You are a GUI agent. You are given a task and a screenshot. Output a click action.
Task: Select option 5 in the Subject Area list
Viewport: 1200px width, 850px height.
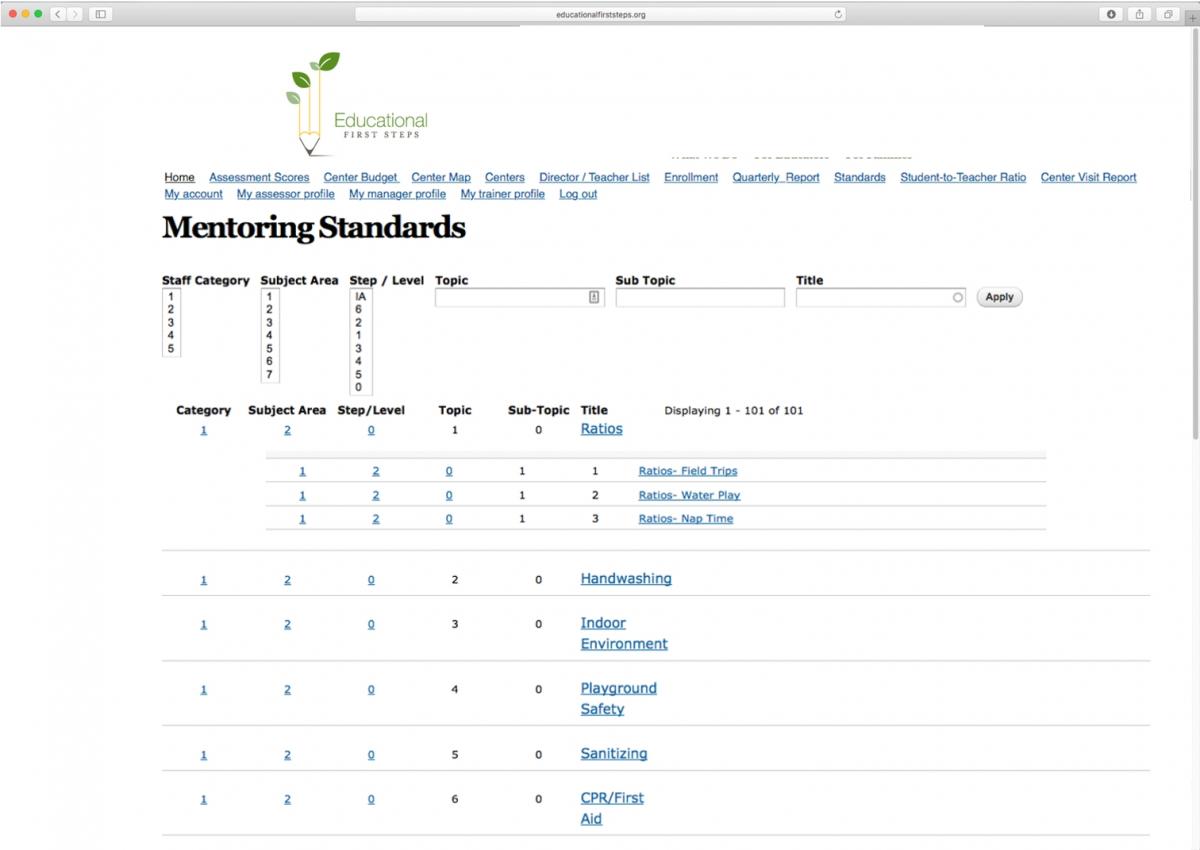[268, 348]
